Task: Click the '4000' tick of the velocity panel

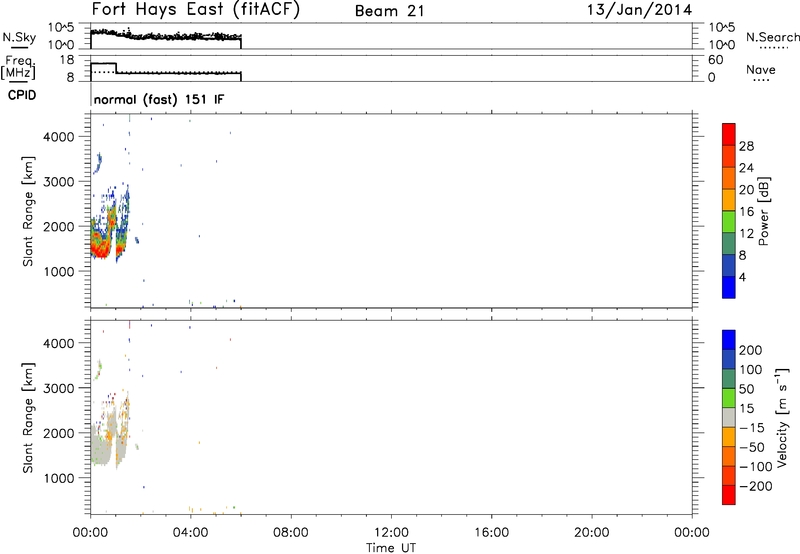Action: [58, 343]
